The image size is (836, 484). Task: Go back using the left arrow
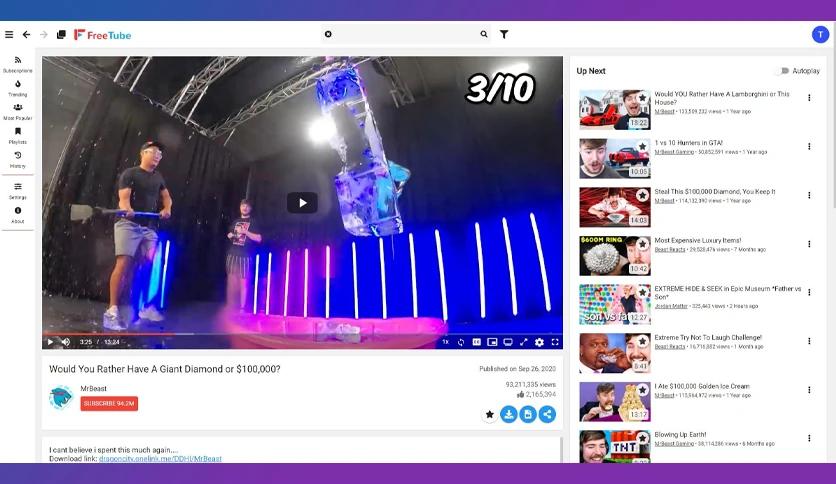point(27,35)
